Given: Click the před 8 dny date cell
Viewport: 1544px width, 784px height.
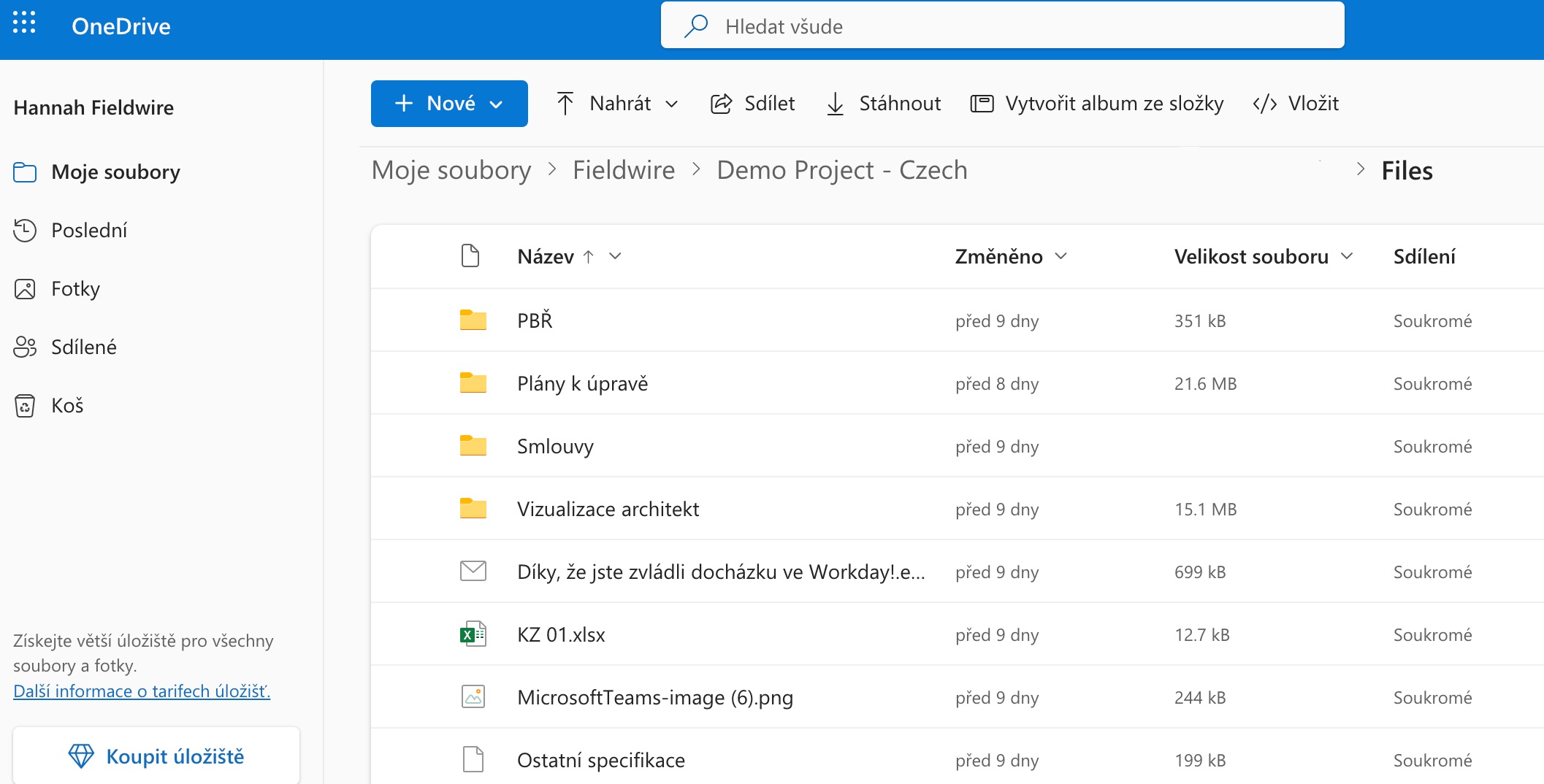Looking at the screenshot, I should point(997,383).
